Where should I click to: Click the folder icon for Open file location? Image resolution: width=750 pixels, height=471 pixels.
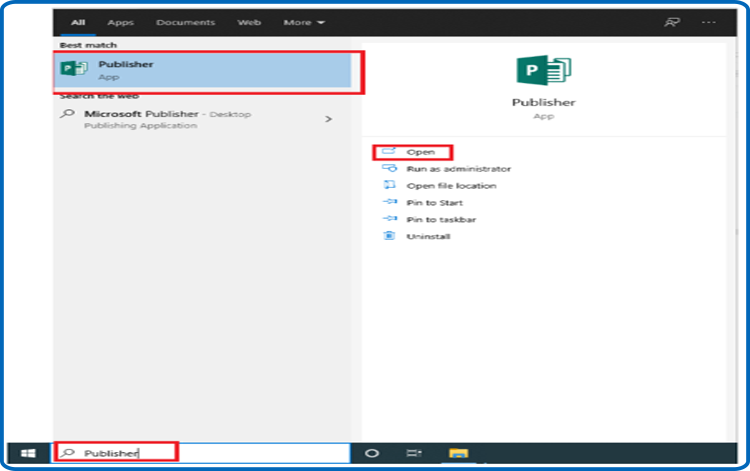[x=389, y=185]
